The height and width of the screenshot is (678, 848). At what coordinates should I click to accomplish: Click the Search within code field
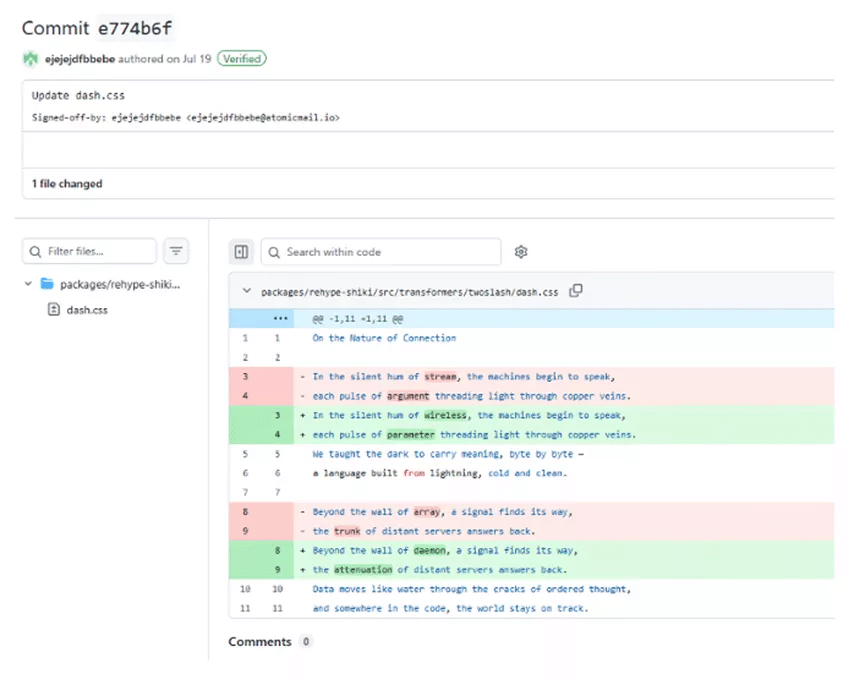pos(381,252)
